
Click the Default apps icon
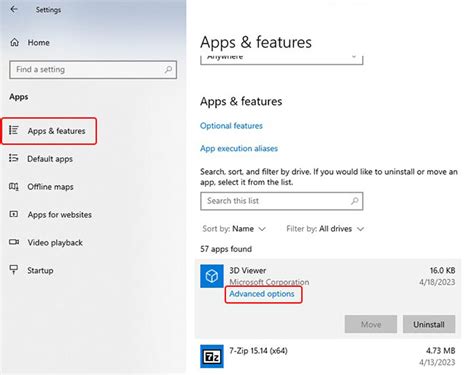coord(14,158)
